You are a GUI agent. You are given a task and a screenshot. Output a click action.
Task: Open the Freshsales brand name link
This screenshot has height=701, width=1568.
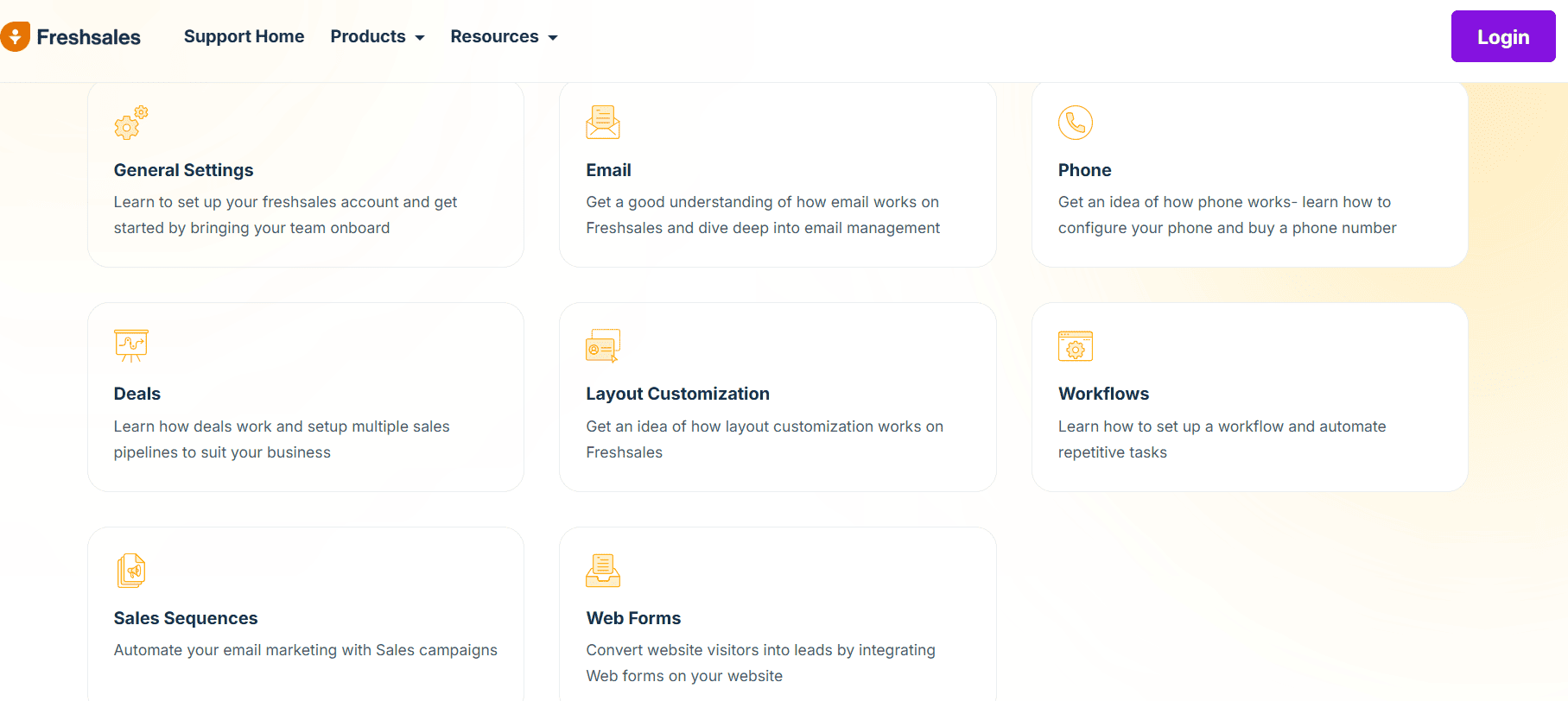coord(88,37)
